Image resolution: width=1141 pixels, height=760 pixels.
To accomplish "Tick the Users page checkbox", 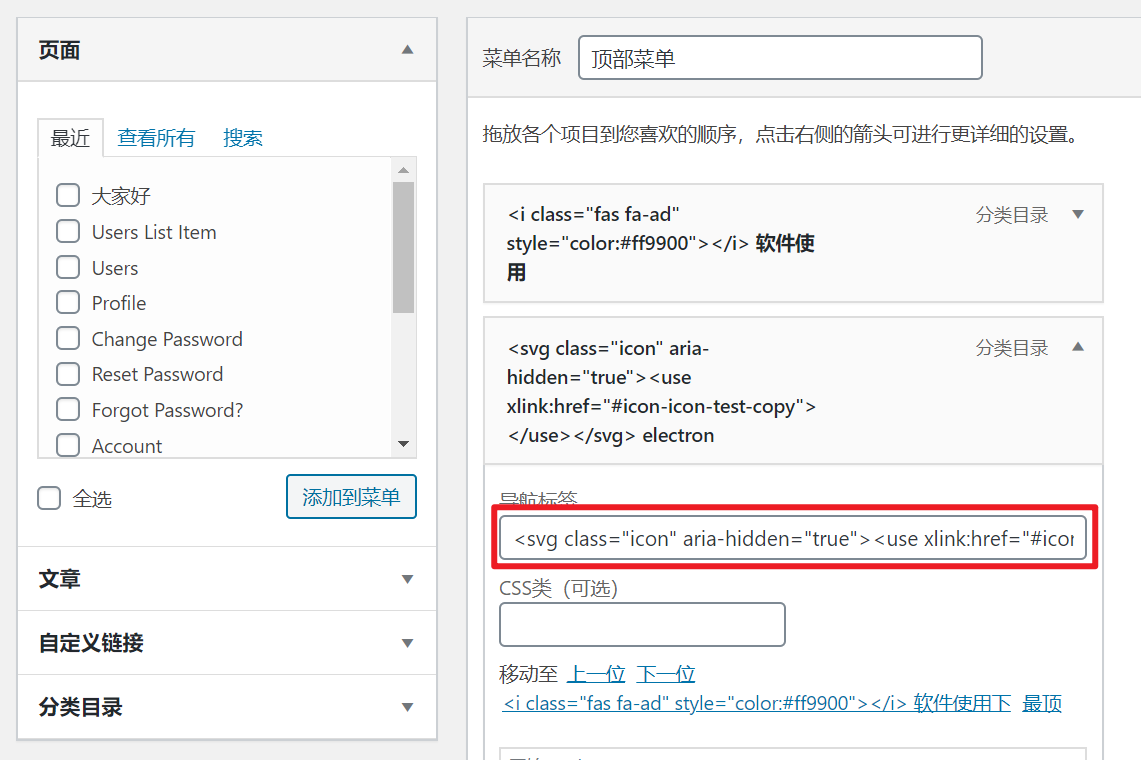I will click(x=68, y=267).
